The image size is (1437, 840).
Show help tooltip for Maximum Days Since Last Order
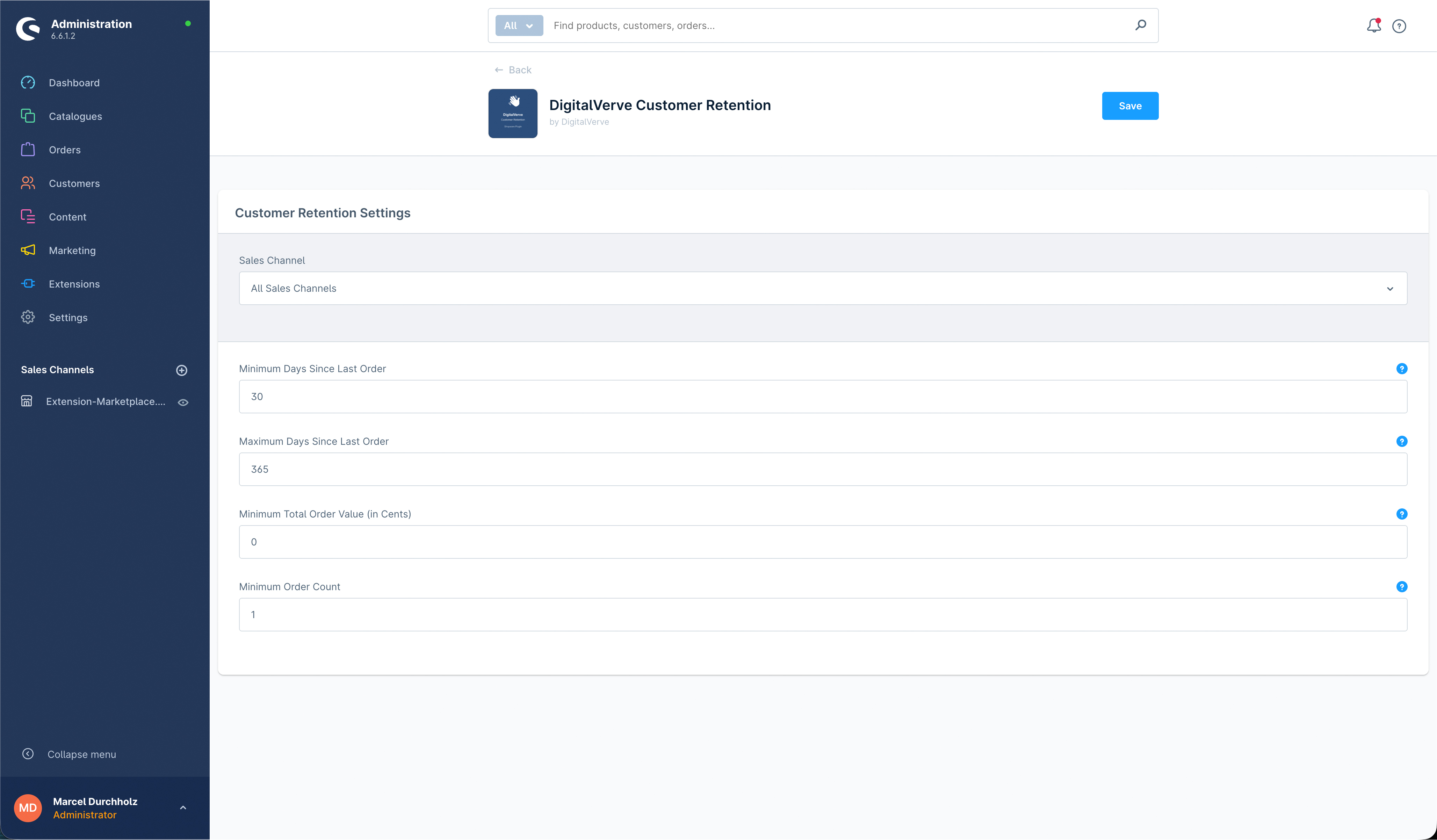1401,441
